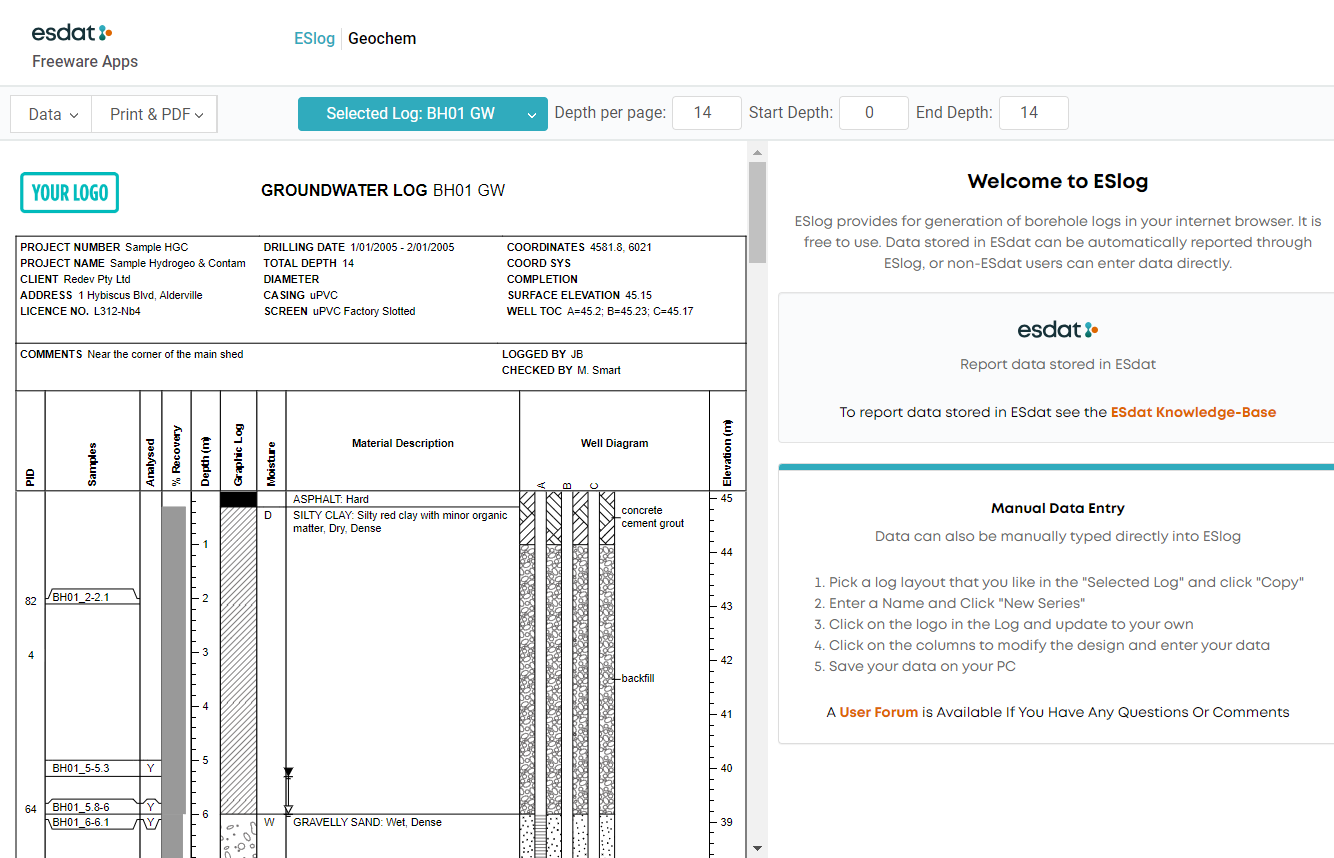Image resolution: width=1334 pixels, height=858 pixels.
Task: Click the Welcome to ESlog heading
Action: pyautogui.click(x=1057, y=181)
